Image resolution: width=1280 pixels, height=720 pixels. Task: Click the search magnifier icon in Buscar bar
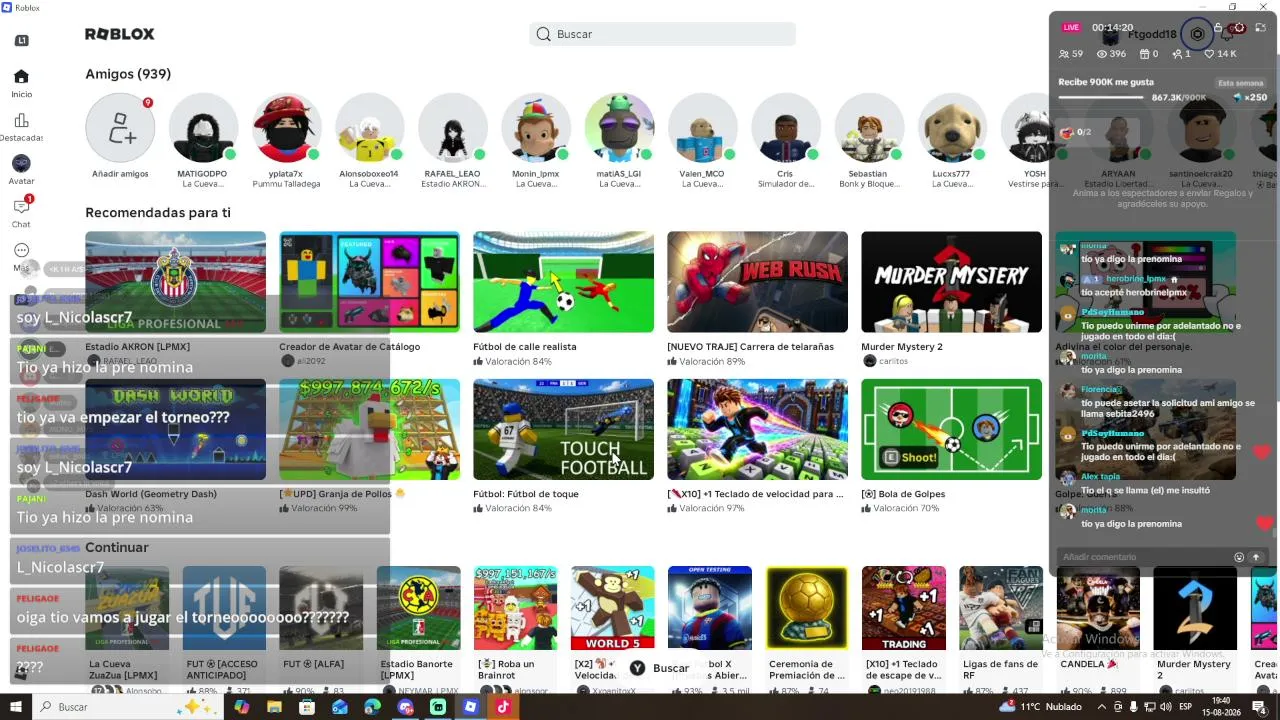tap(543, 34)
